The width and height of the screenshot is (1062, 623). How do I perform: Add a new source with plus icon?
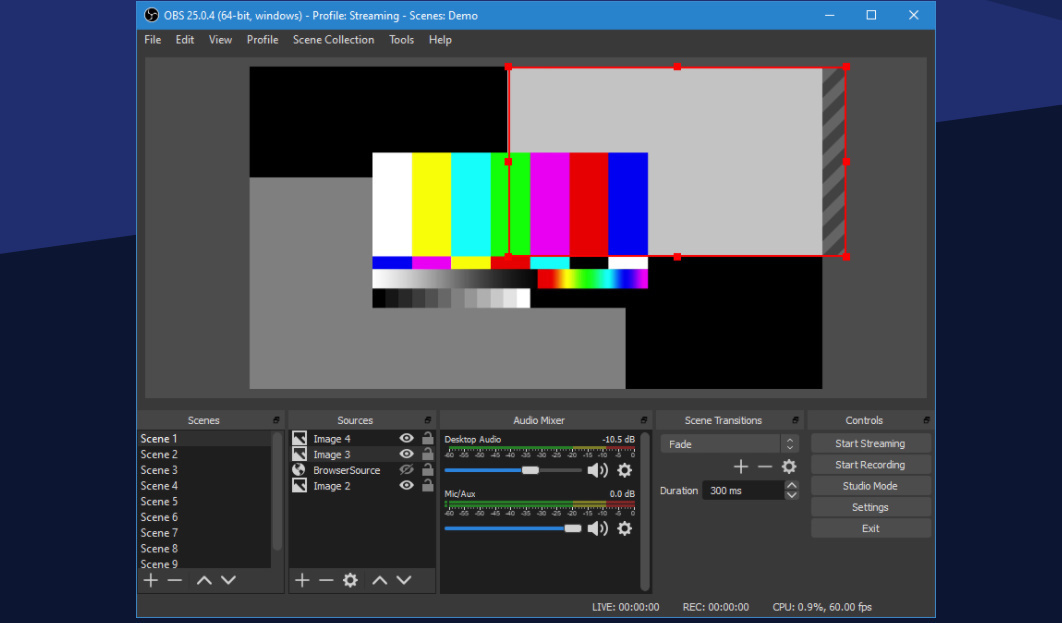(x=302, y=580)
